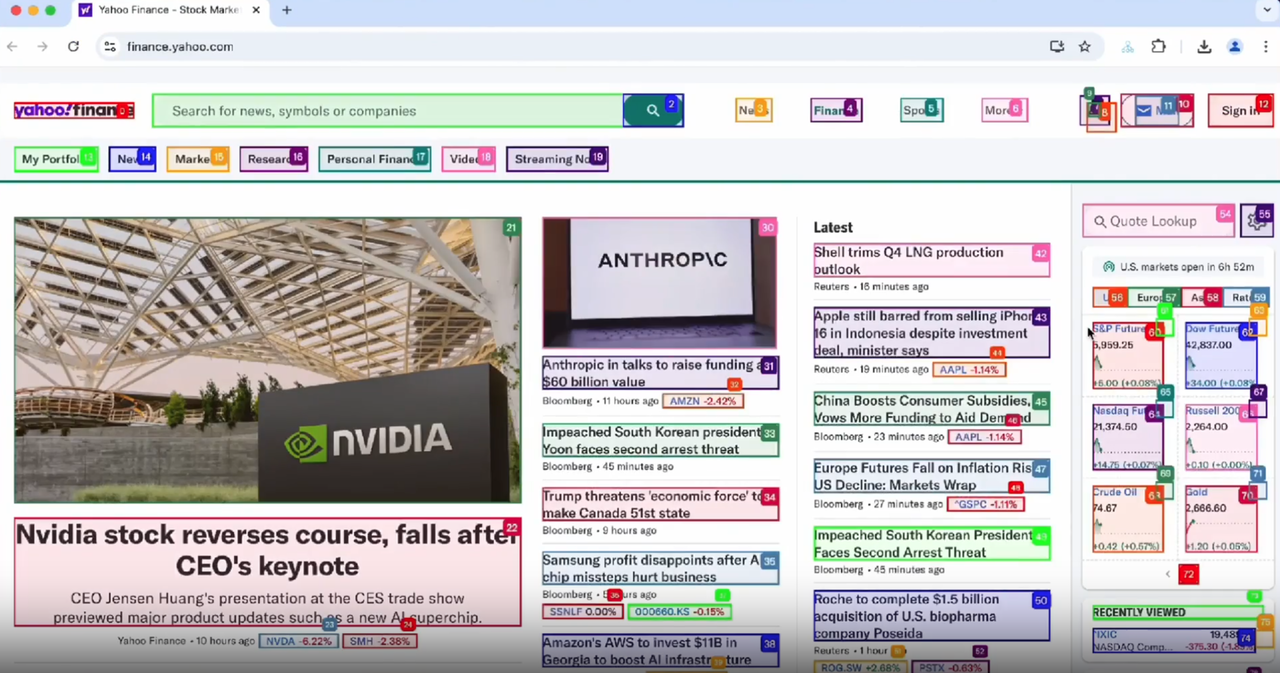Read the Shell trims Q4 LNG production story

pyautogui.click(x=932, y=260)
